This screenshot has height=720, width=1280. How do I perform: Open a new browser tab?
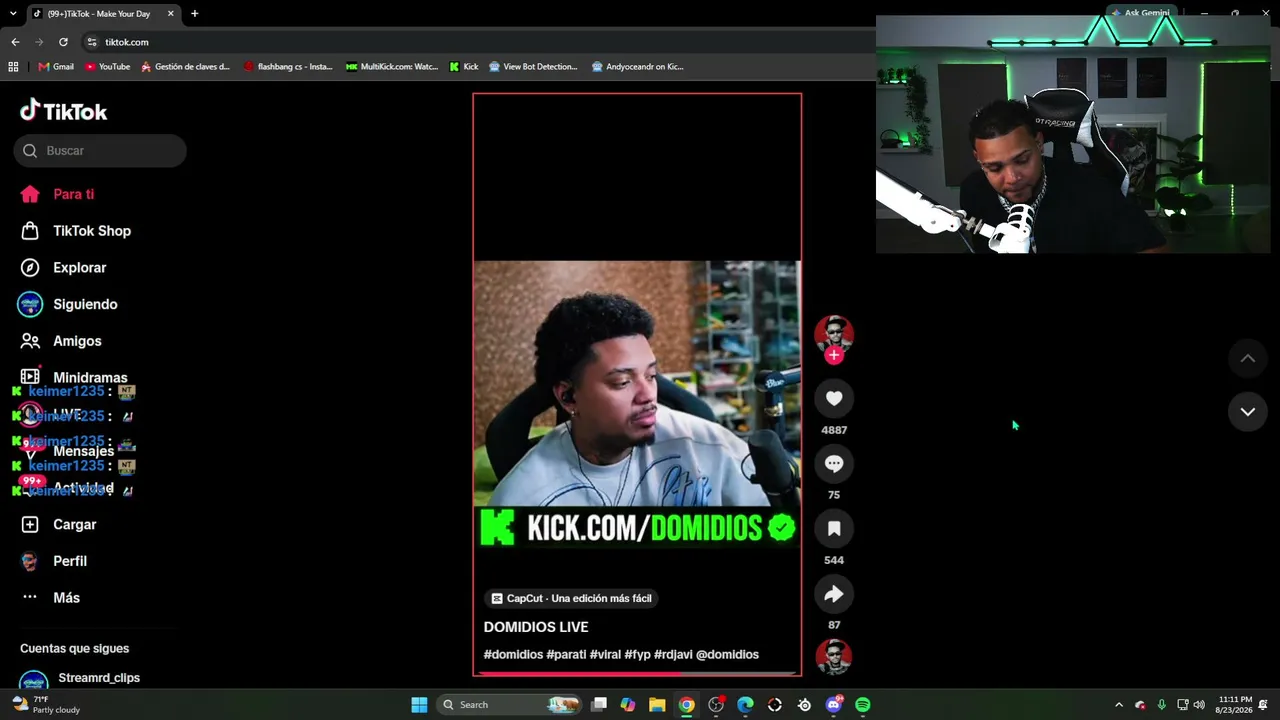pyautogui.click(x=194, y=14)
